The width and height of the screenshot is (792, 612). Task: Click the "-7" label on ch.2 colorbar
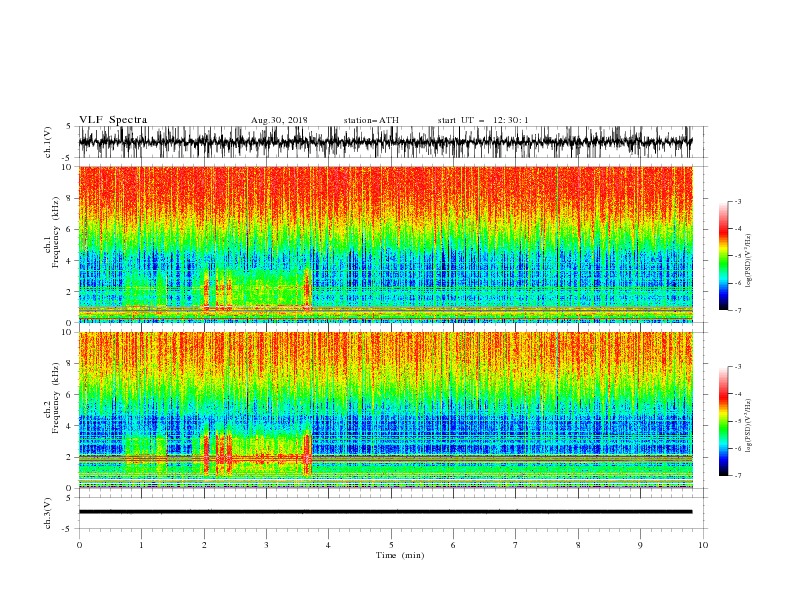coord(737,476)
